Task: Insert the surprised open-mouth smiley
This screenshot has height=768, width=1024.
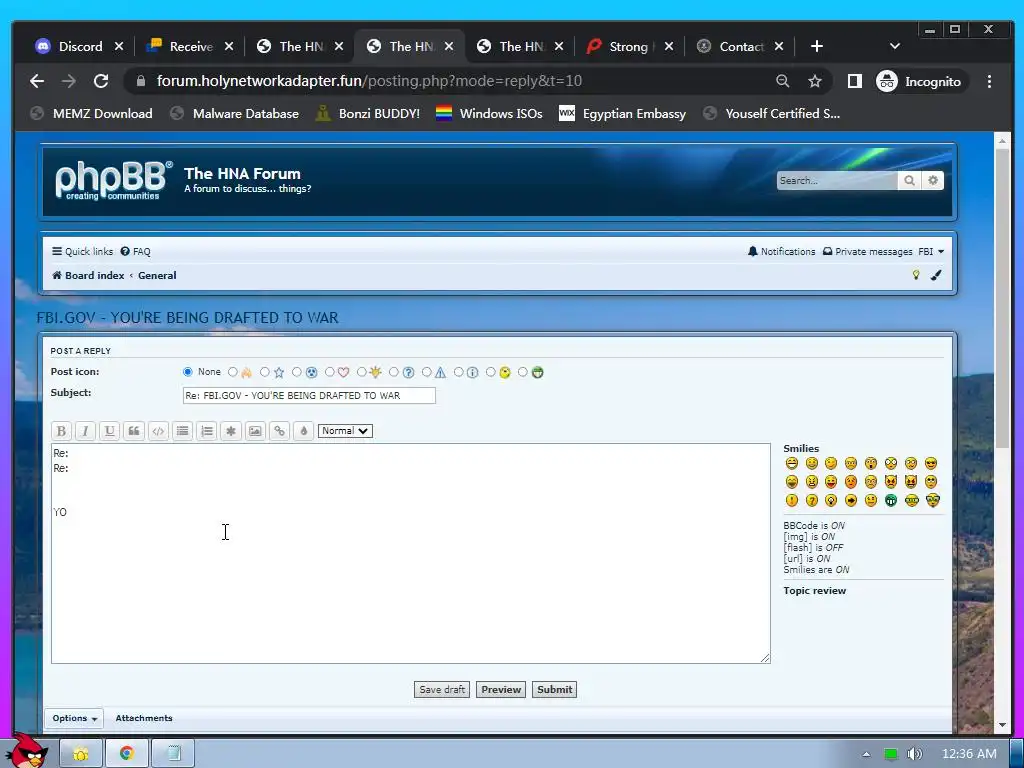Action: (x=871, y=464)
